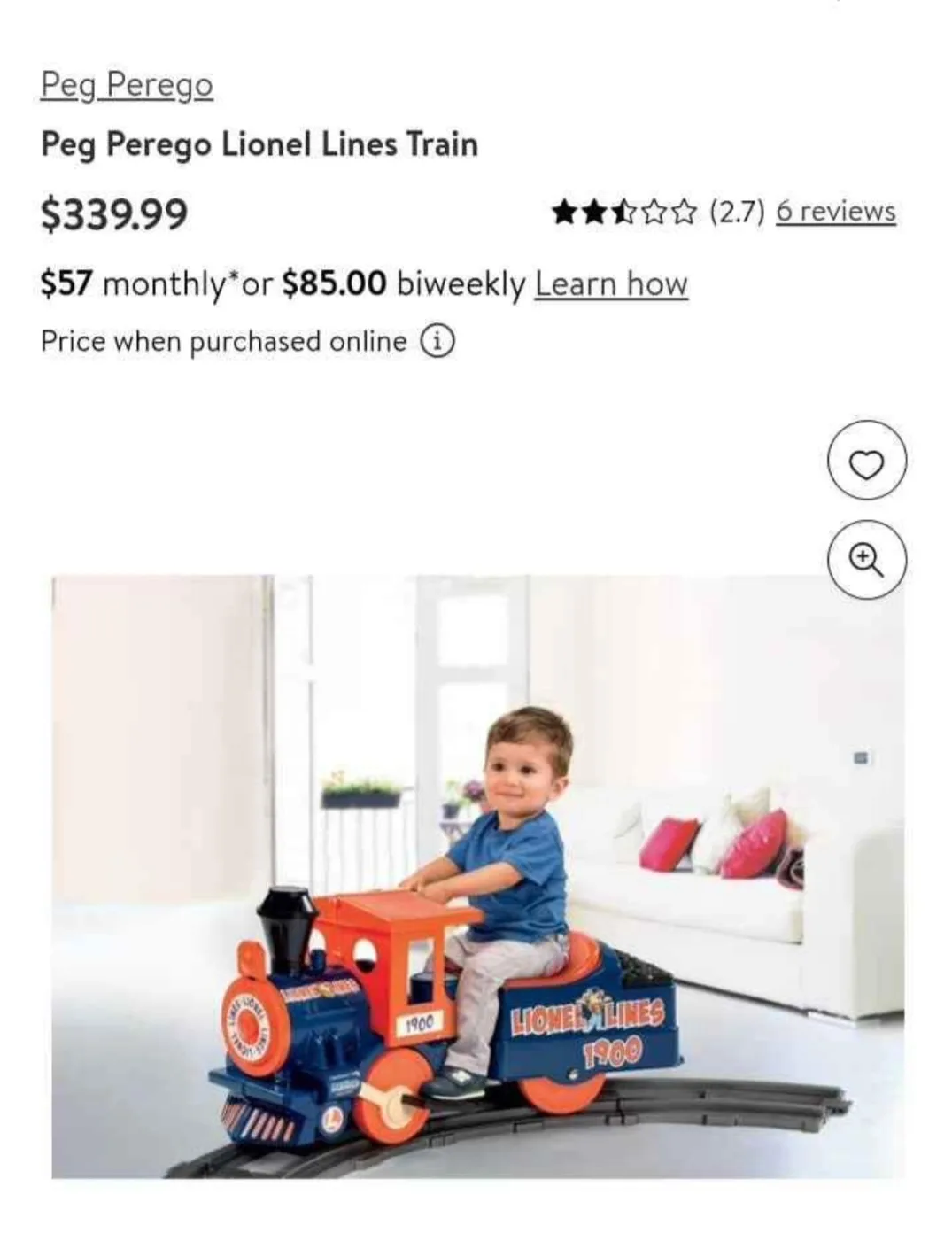The width and height of the screenshot is (952, 1241).
Task: Click the (2.7) rating score
Action: point(737,212)
